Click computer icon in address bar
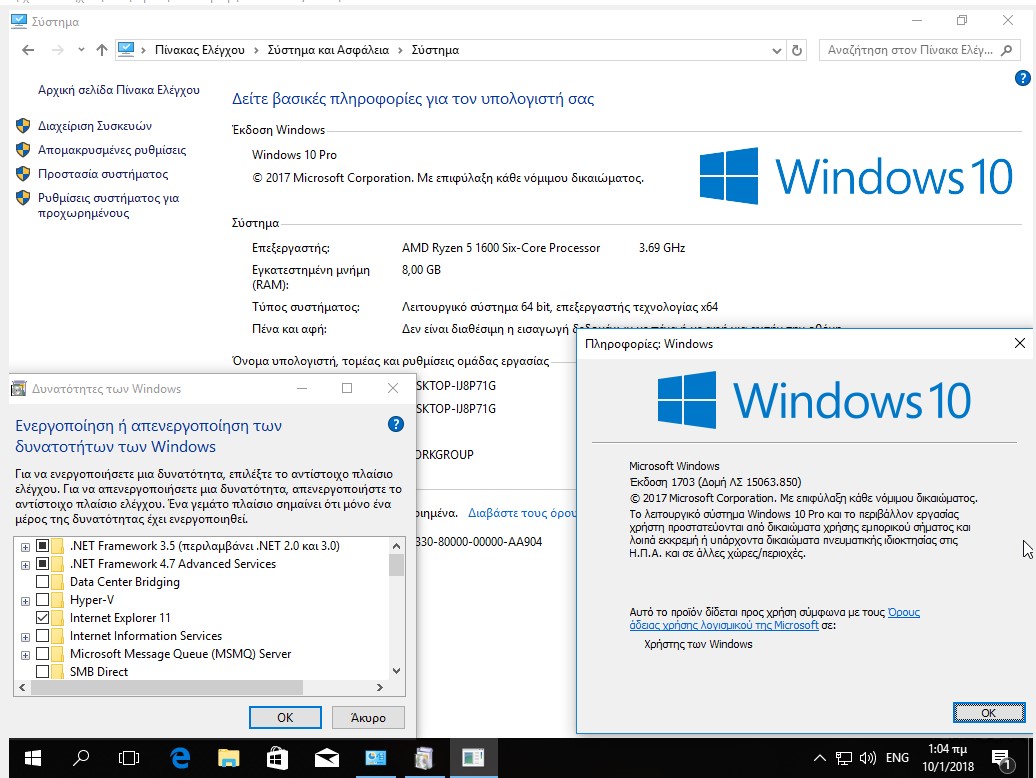The height and width of the screenshot is (778, 1036). coord(126,50)
